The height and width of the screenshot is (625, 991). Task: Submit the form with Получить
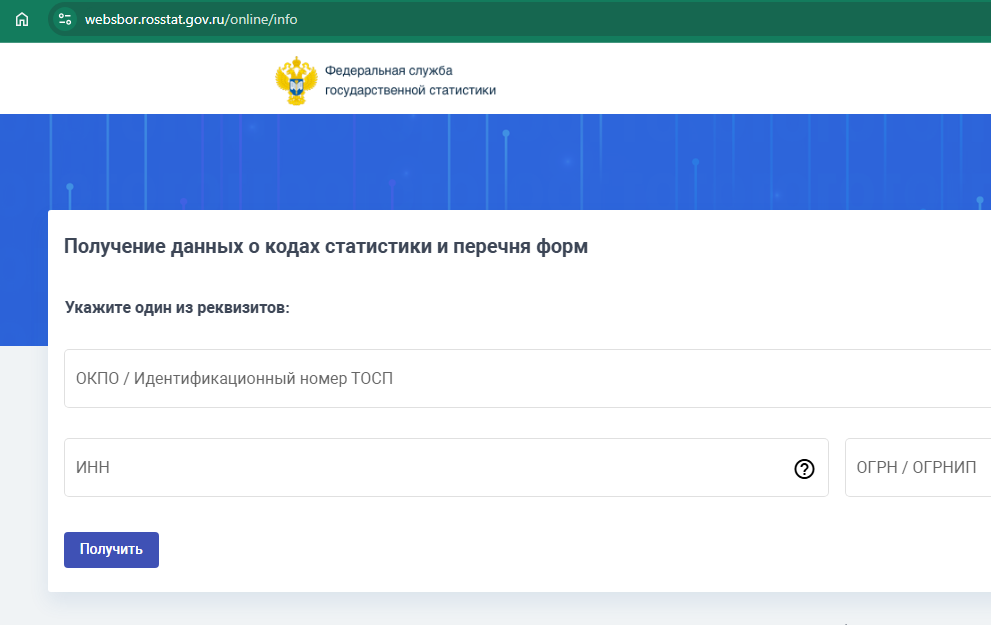110,549
